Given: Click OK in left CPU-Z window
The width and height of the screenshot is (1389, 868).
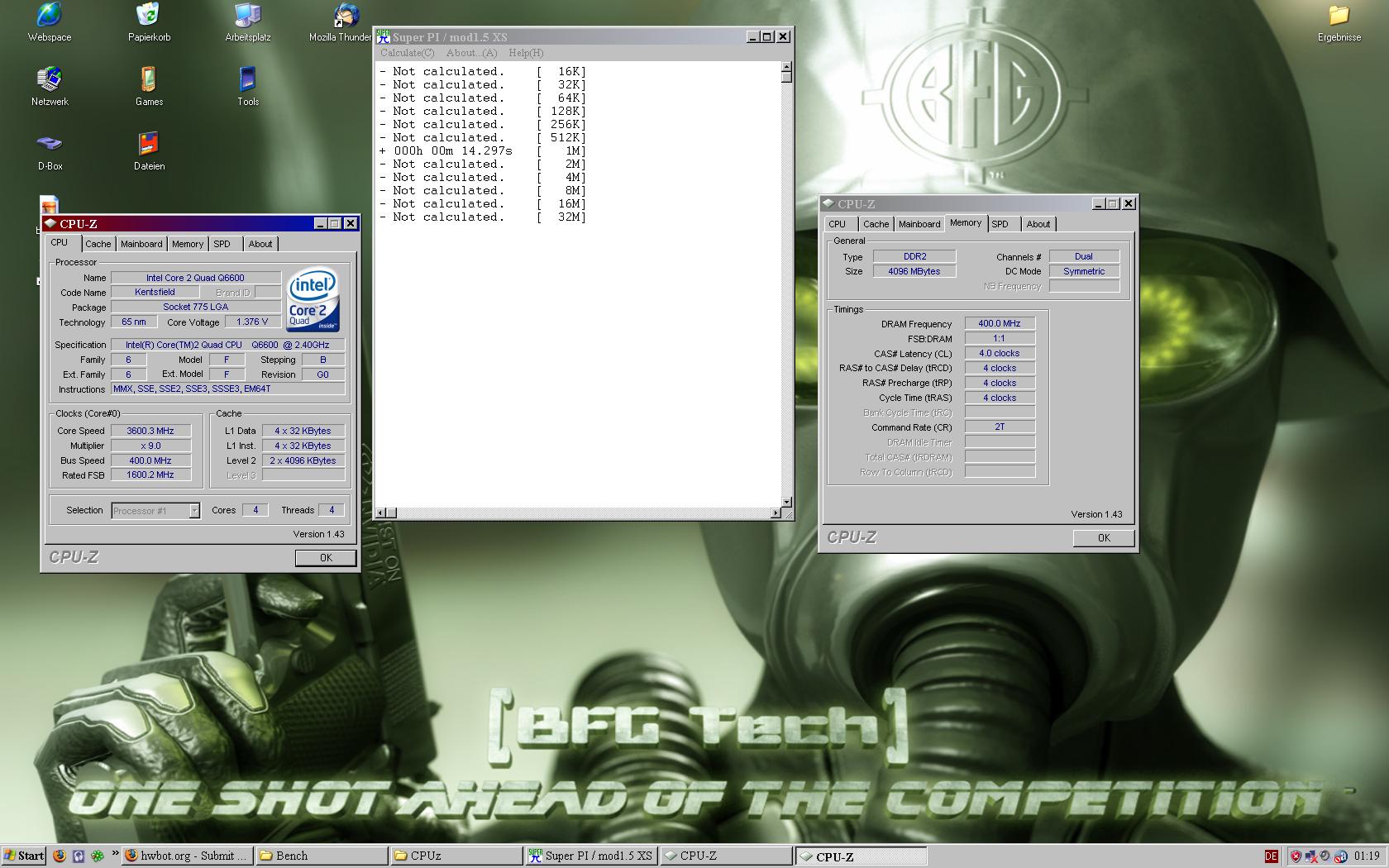Looking at the screenshot, I should click(x=326, y=558).
